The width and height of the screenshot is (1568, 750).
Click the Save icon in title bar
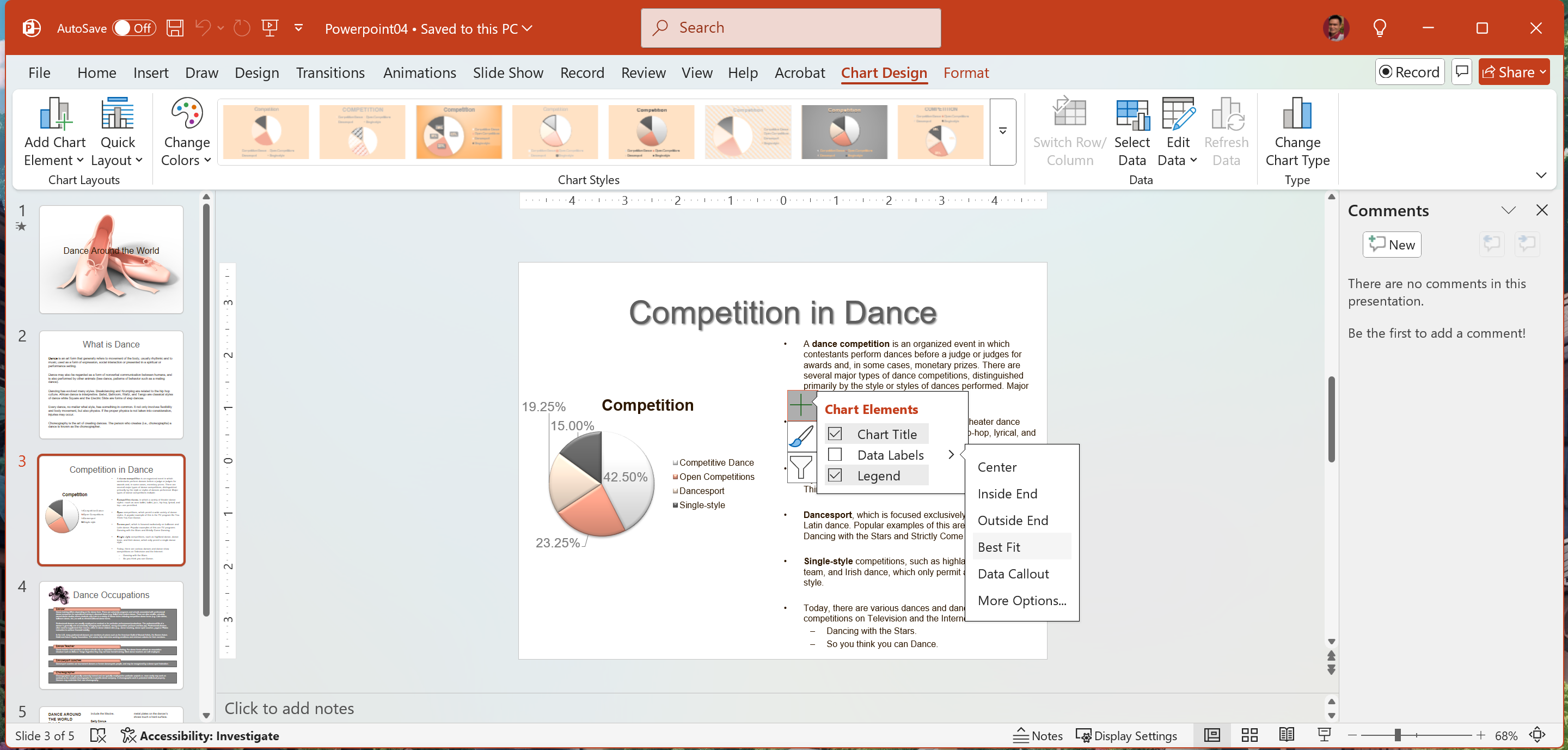(x=175, y=28)
